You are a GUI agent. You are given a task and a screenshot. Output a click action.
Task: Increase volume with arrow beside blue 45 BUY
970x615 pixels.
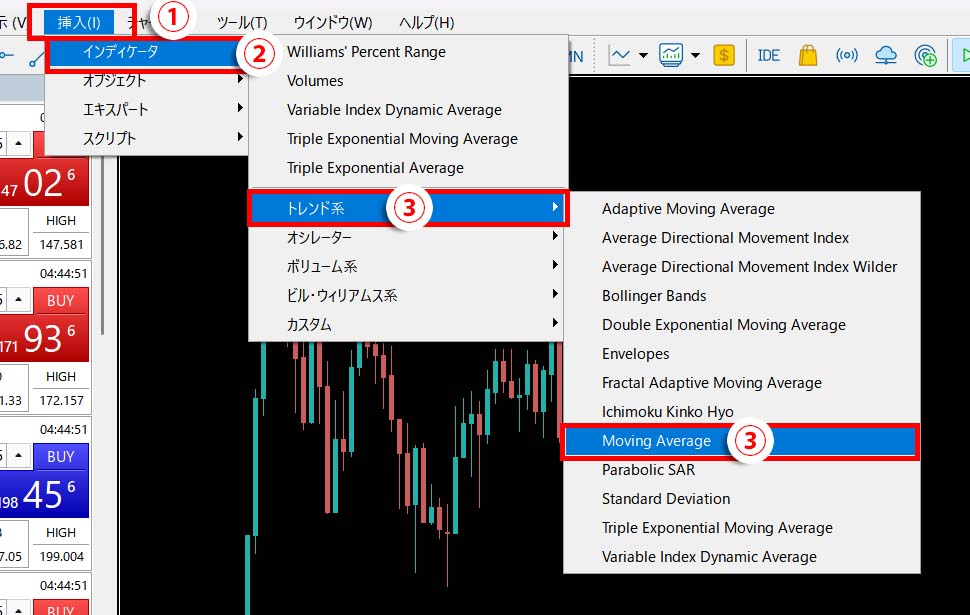19,457
